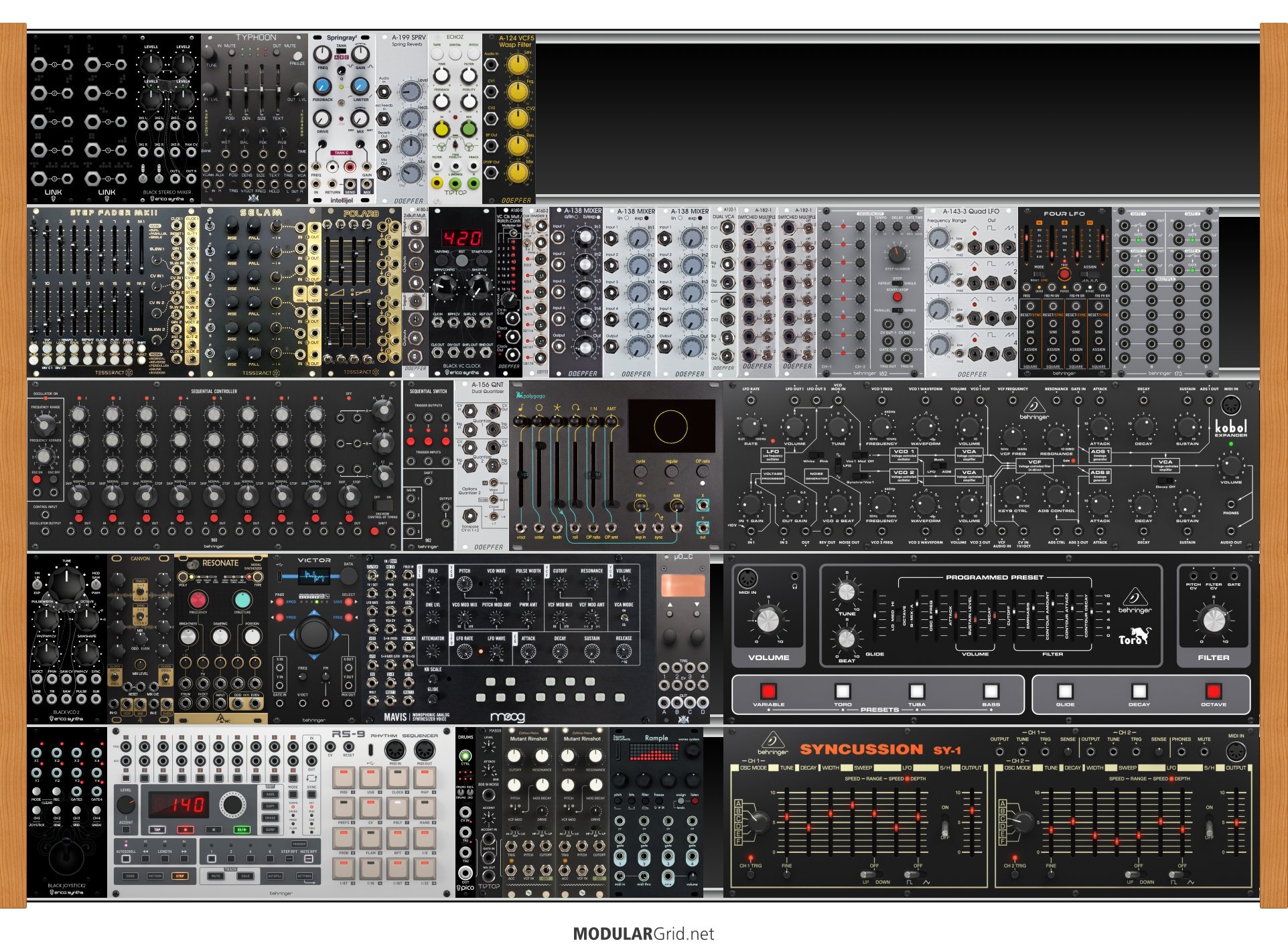The height and width of the screenshot is (948, 1288).
Task: Click the rewind arrows button on RS-9
Action: (x=145, y=859)
